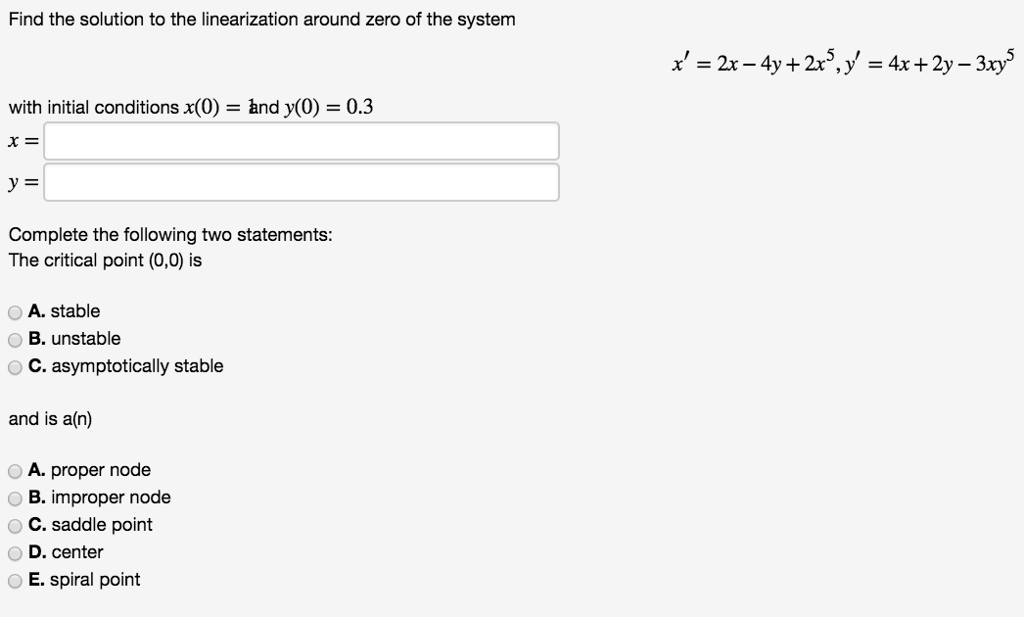Image resolution: width=1024 pixels, height=617 pixels.
Task: Select radio option 'B. unstable'
Action: (x=15, y=339)
